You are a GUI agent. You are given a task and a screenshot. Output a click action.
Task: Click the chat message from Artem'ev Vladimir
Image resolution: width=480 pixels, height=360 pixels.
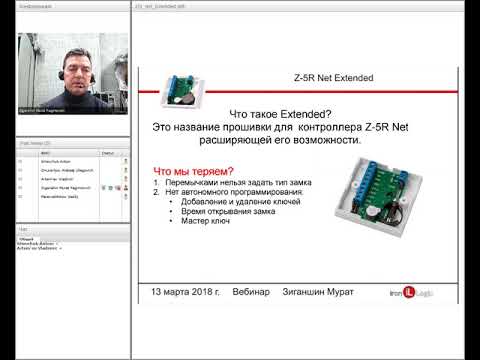point(39,248)
